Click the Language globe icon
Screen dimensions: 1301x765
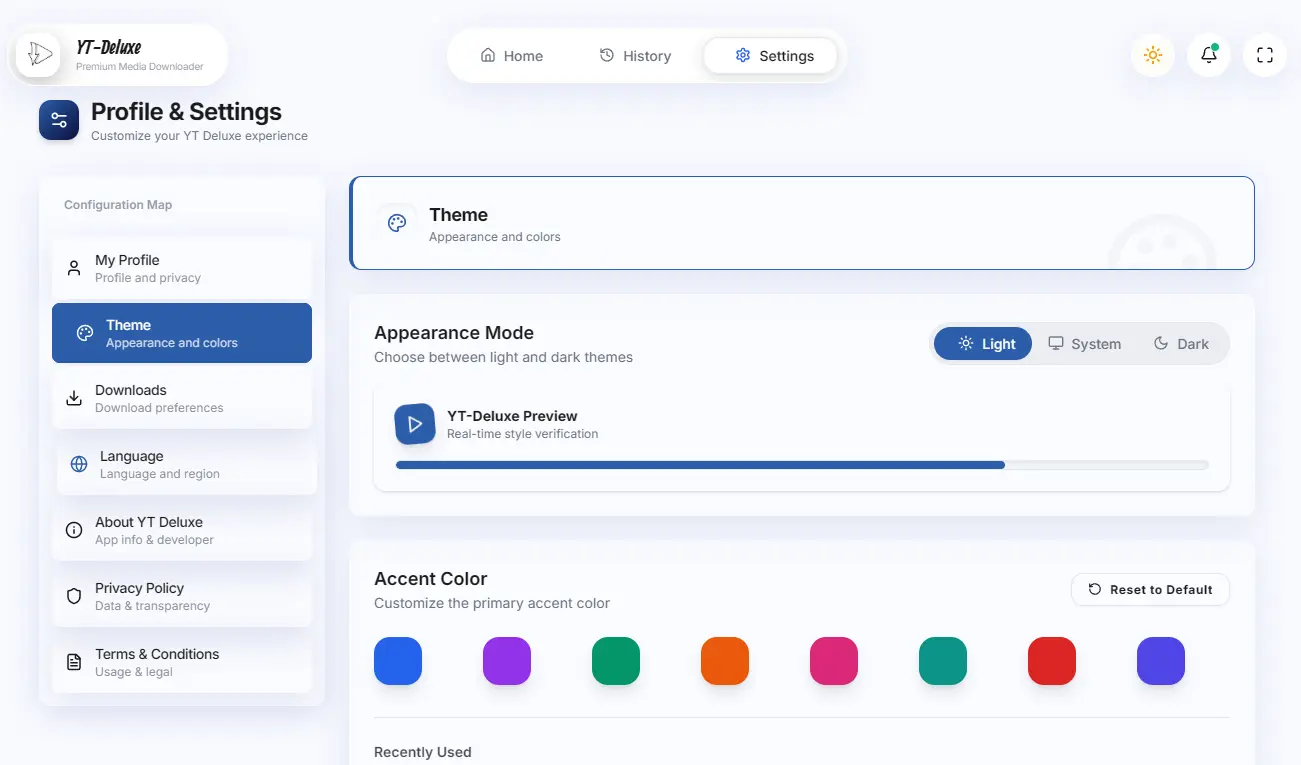(79, 464)
